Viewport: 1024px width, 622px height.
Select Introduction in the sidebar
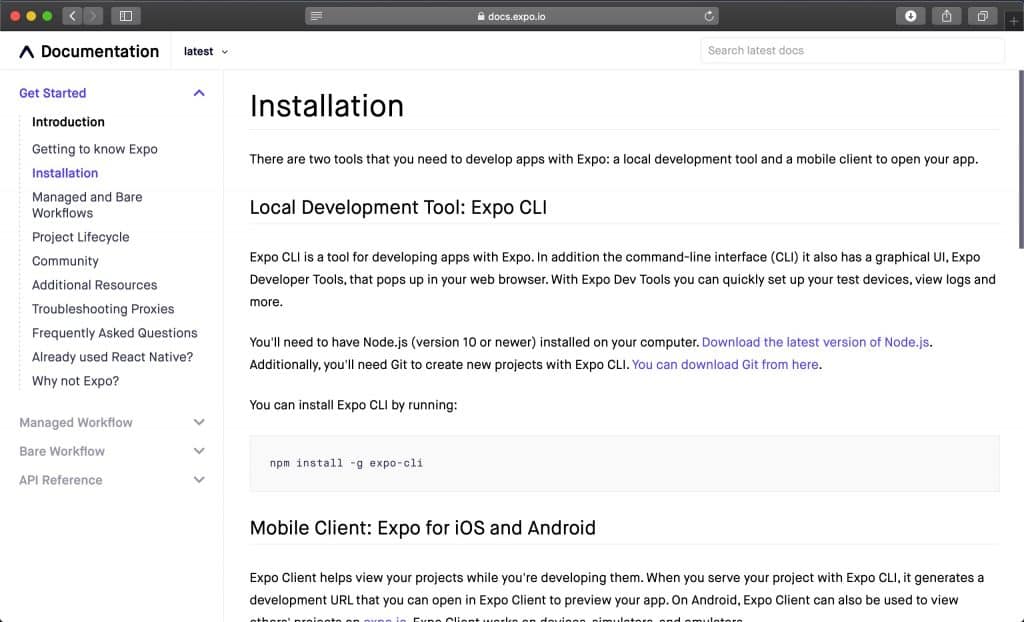tap(67, 122)
